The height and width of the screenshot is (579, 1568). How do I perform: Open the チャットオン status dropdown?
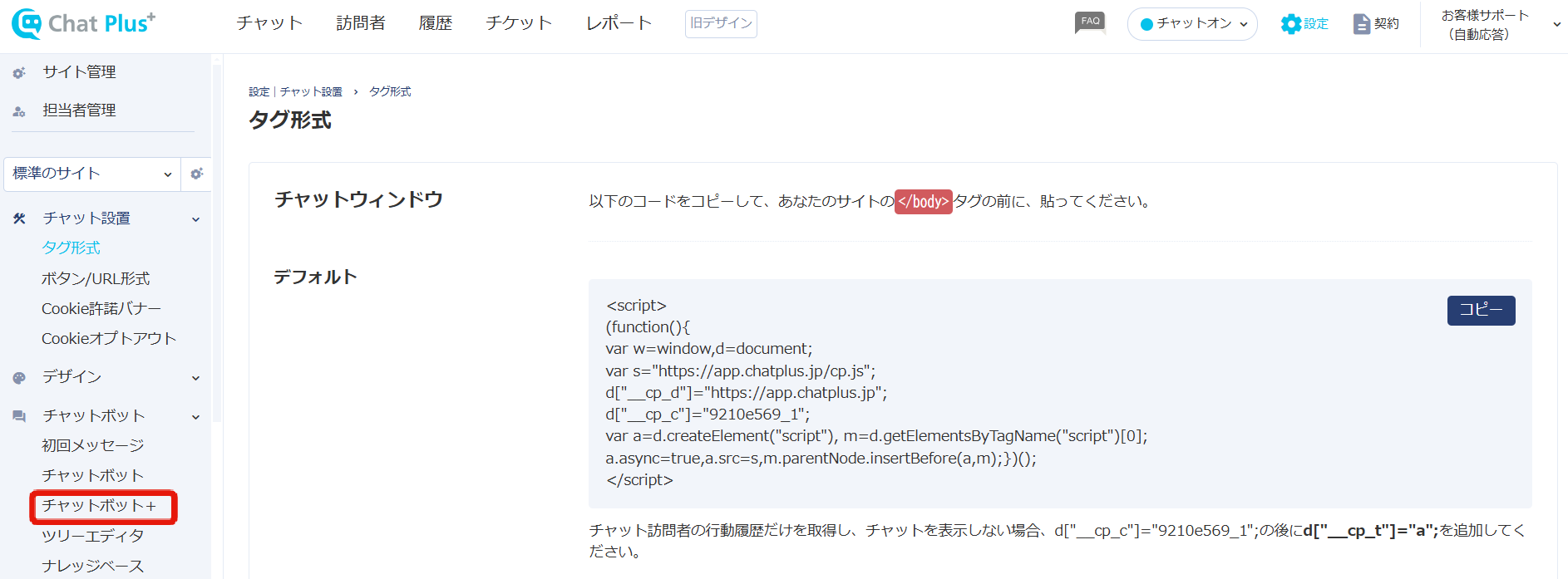(1192, 24)
